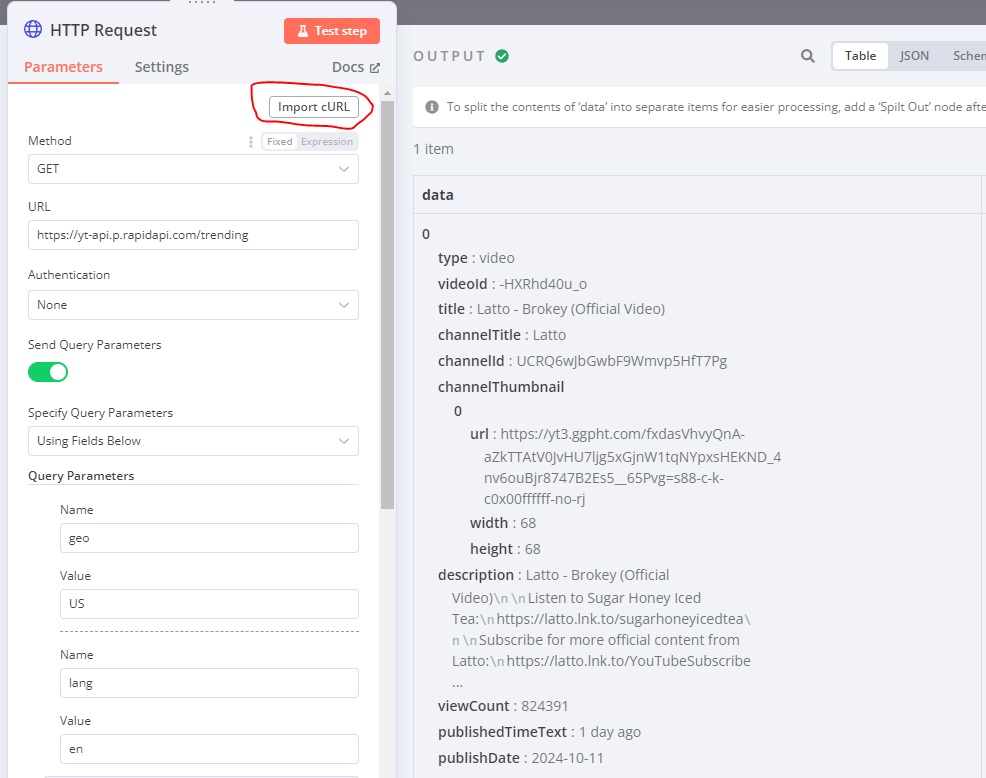Click the info icon in the hint banner
This screenshot has height=778, width=986.
pyautogui.click(x=432, y=107)
